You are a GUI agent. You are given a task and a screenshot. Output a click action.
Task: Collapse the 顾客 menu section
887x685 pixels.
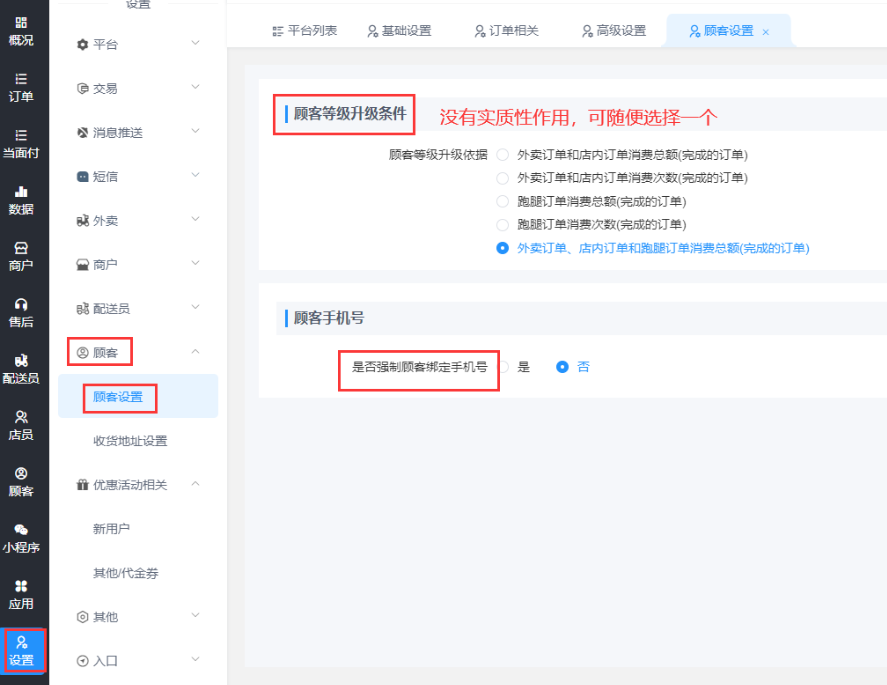138,352
